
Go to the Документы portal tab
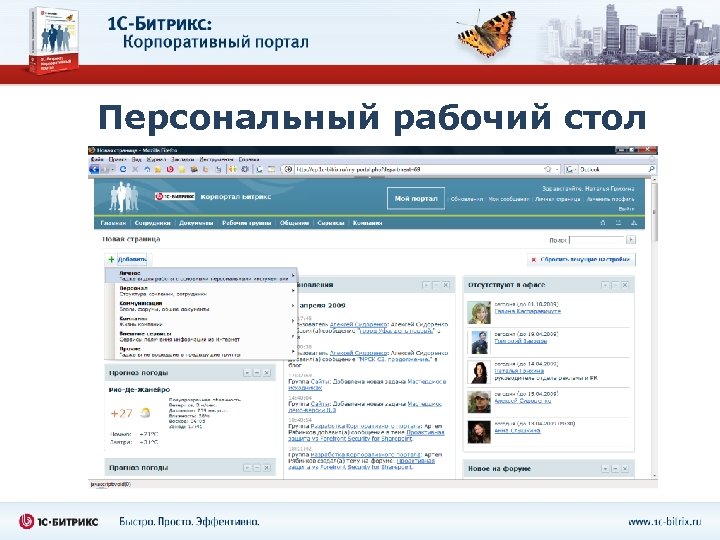tap(196, 223)
